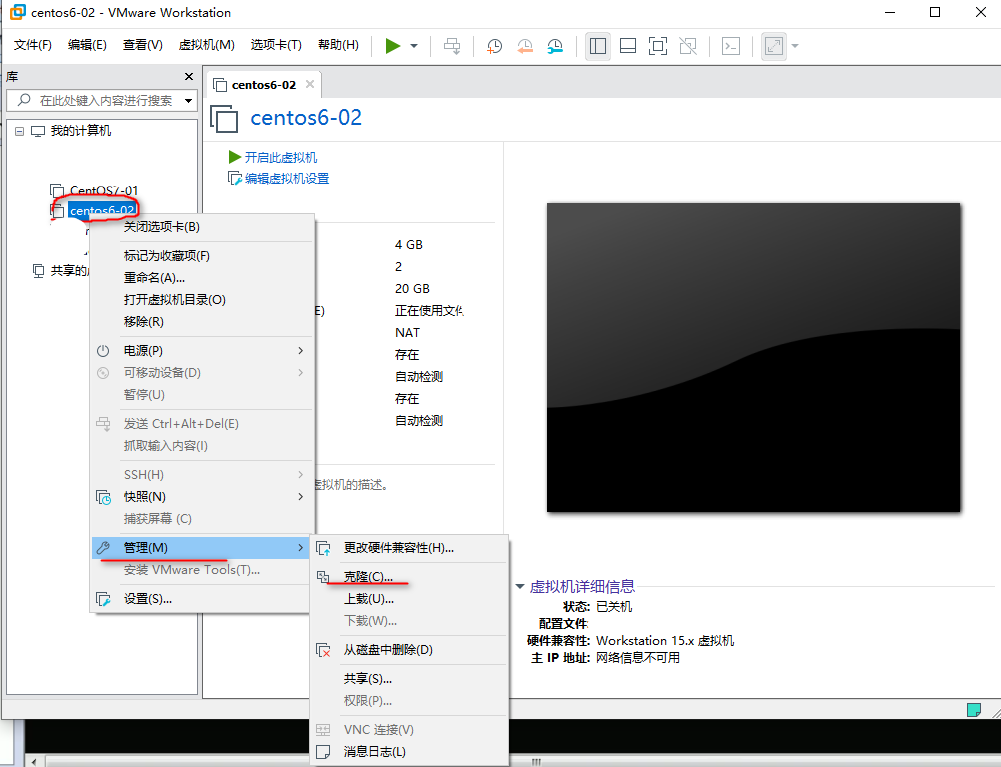Click the settings icon beside 设置(S)...
The width and height of the screenshot is (1001, 767).
coord(103,599)
